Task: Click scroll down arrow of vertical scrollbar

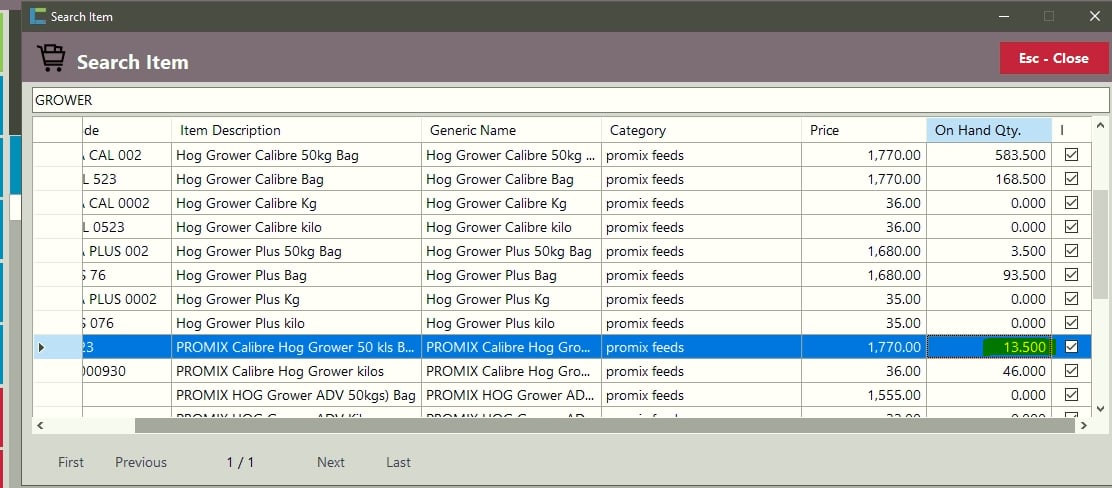Action: [x=1101, y=408]
